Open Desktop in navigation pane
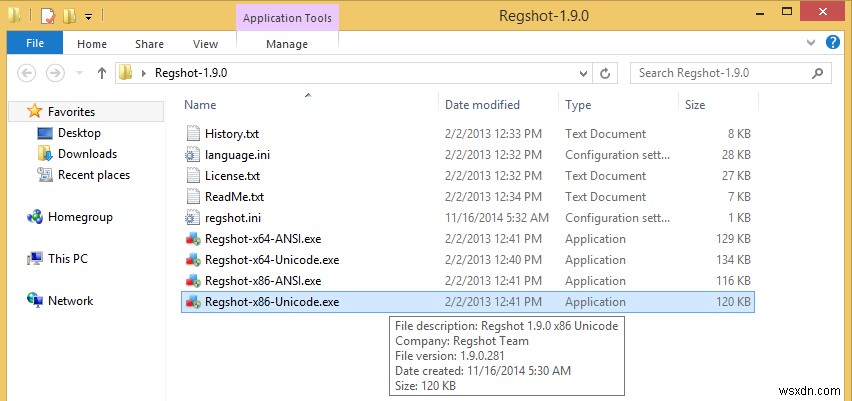The height and width of the screenshot is (401, 852). coord(79,133)
